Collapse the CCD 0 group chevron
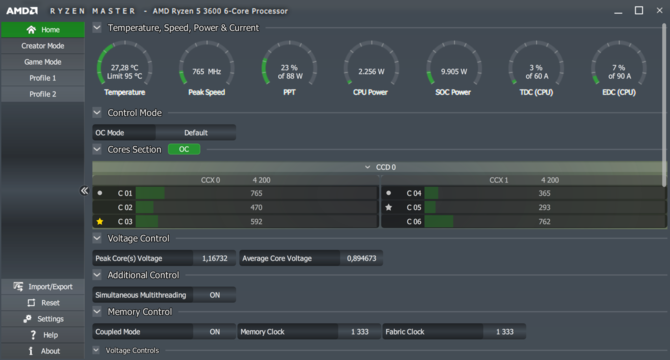This screenshot has width=670, height=360. (x=367, y=167)
